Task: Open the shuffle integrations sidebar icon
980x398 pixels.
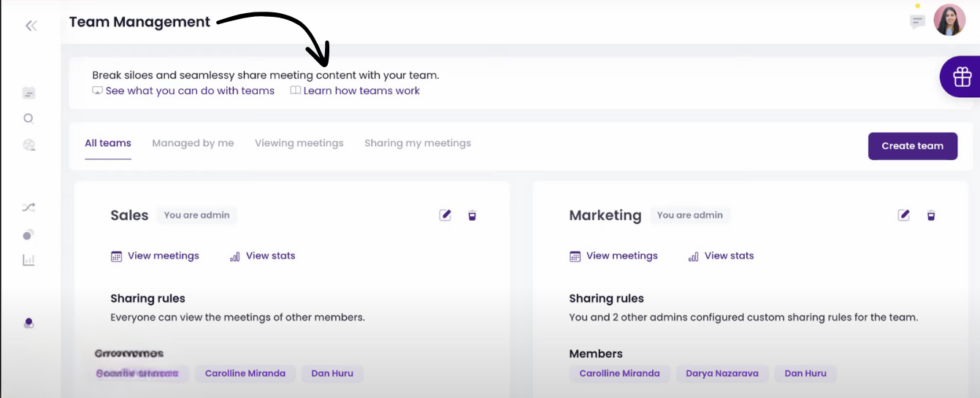Action: (x=29, y=207)
